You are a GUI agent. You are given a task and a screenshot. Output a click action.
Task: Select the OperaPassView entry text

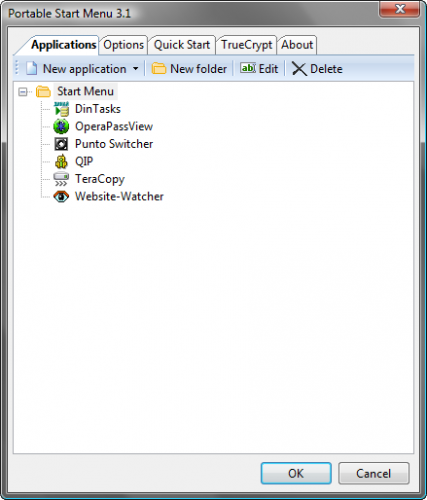[114, 127]
